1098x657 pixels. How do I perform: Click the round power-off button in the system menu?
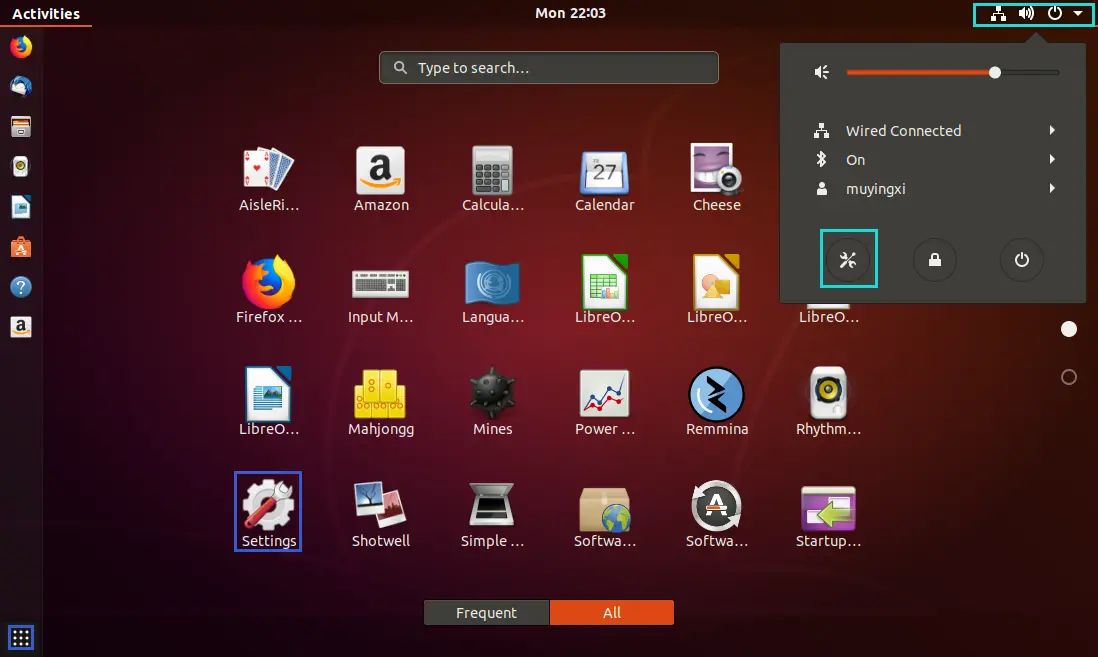(1022, 259)
